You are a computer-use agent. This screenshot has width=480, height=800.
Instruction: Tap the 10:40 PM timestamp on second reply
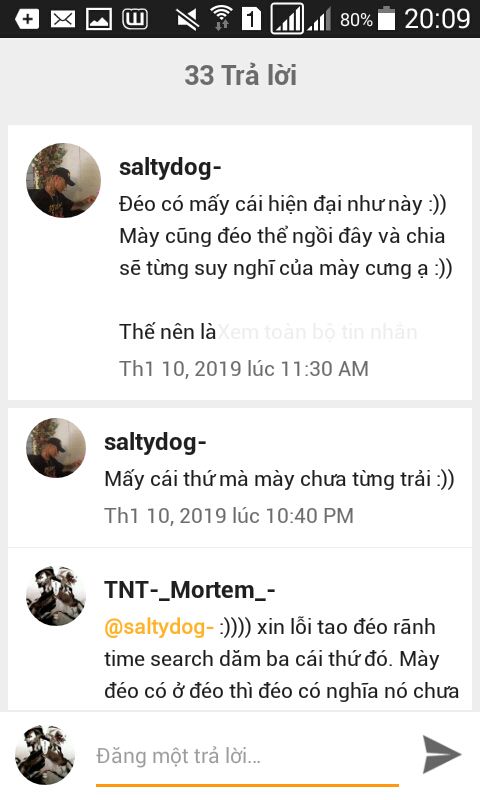[229, 515]
